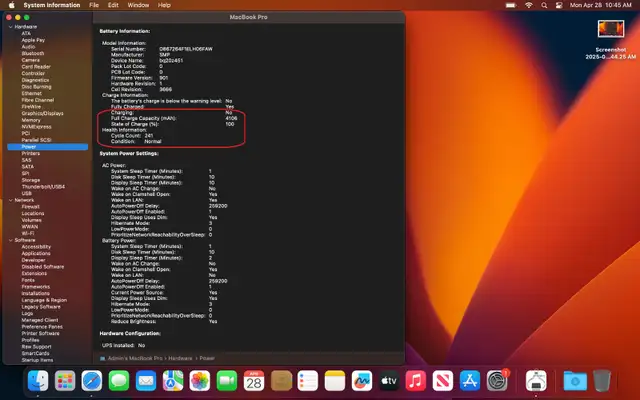640x400 pixels.
Task: Open the File menu
Action: coord(94,5)
